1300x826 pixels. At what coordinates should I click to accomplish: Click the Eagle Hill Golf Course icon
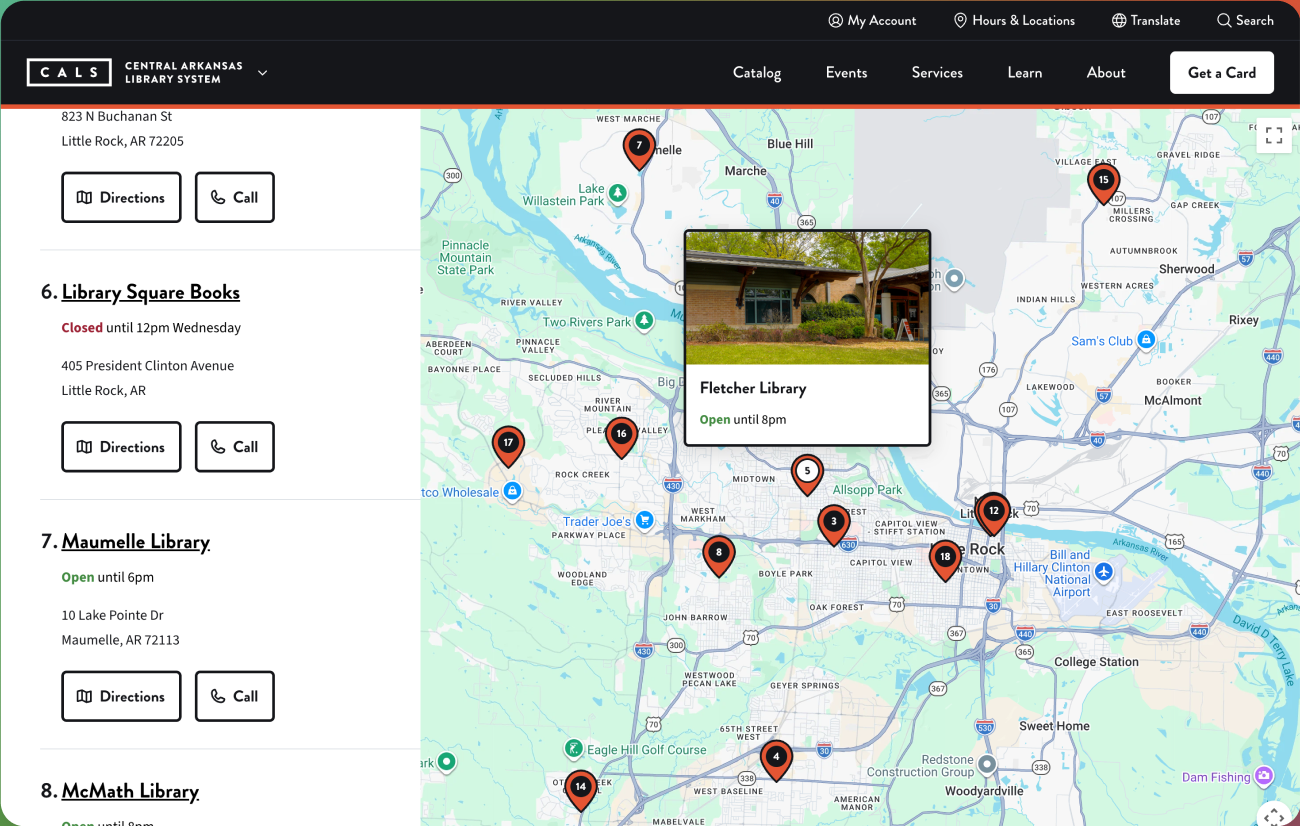[x=573, y=748]
